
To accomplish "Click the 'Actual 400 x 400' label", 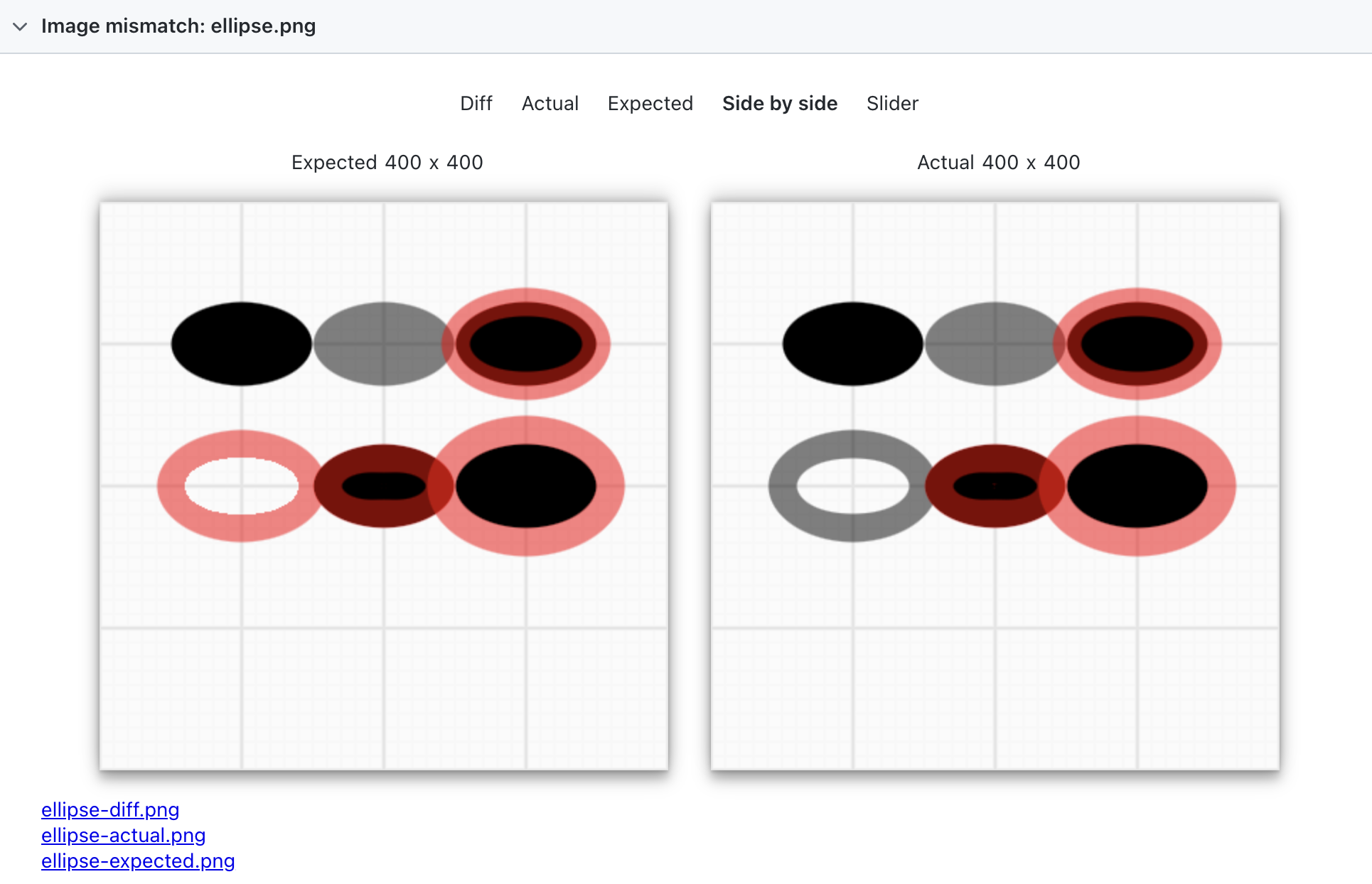I will coord(998,163).
